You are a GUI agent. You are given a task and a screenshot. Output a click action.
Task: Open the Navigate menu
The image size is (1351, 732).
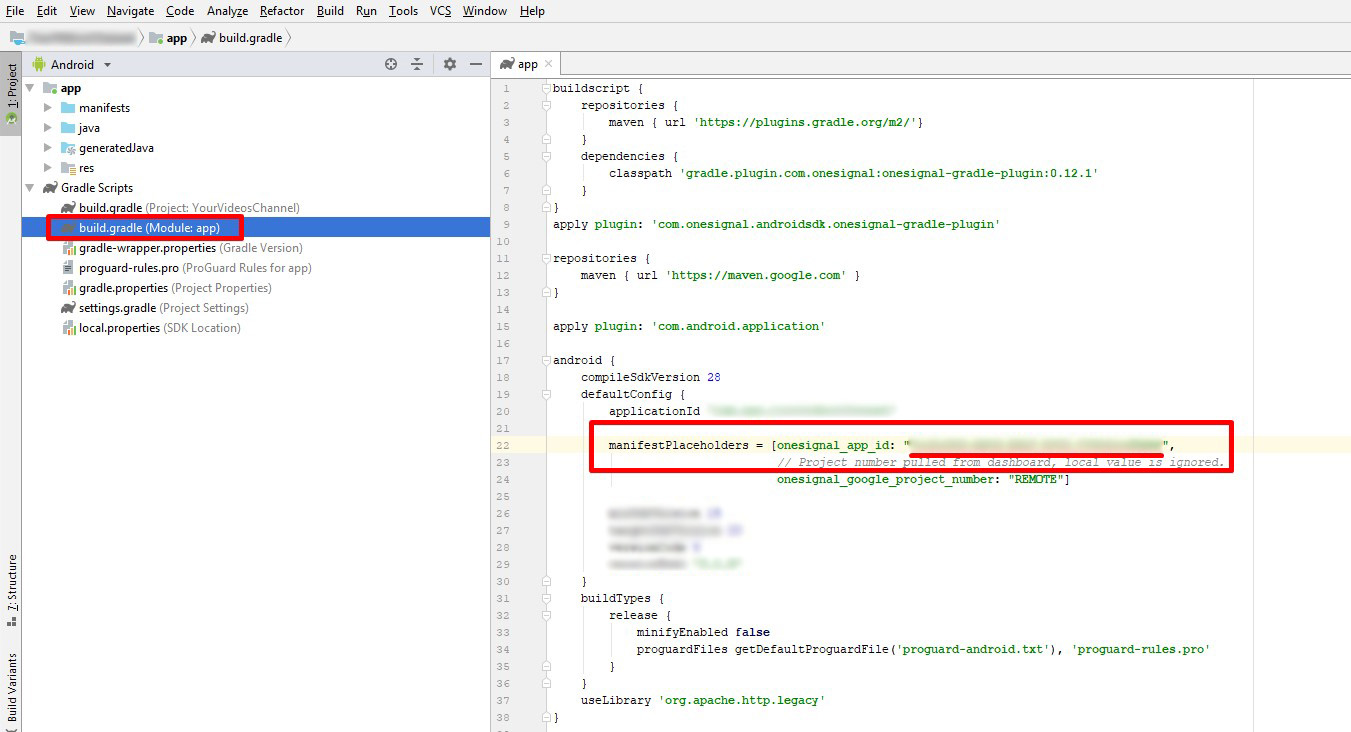pyautogui.click(x=131, y=11)
